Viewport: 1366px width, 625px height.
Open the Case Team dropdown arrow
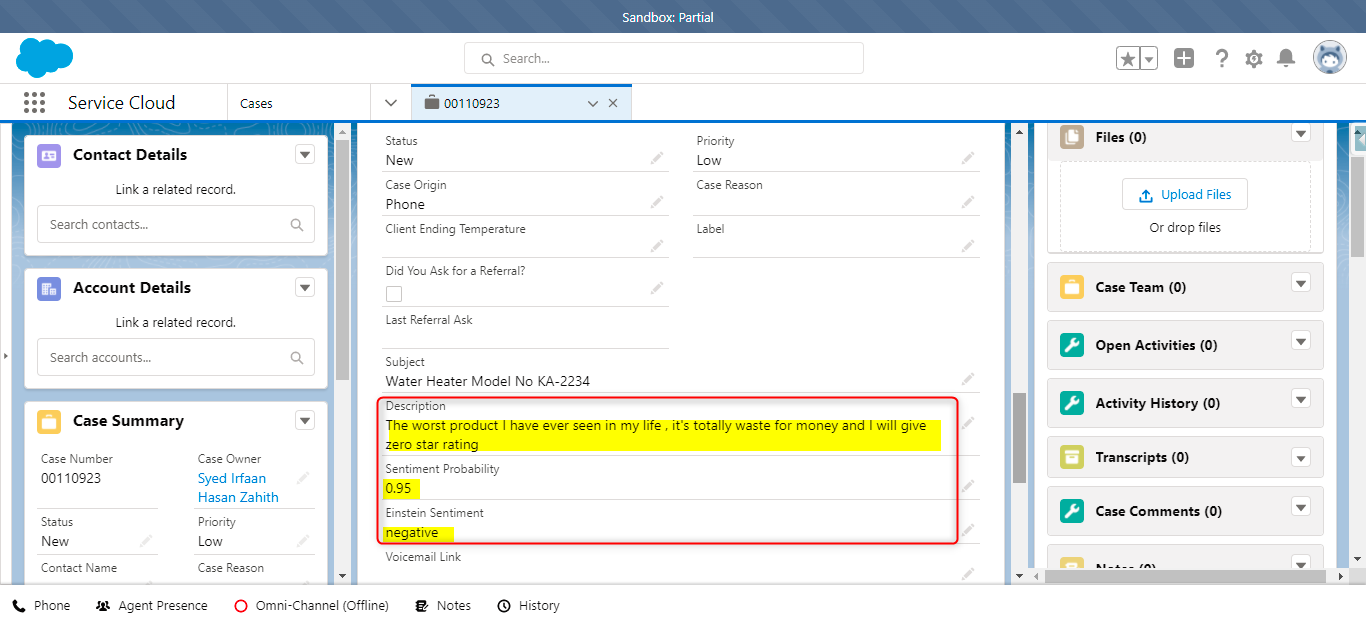pyautogui.click(x=1301, y=284)
